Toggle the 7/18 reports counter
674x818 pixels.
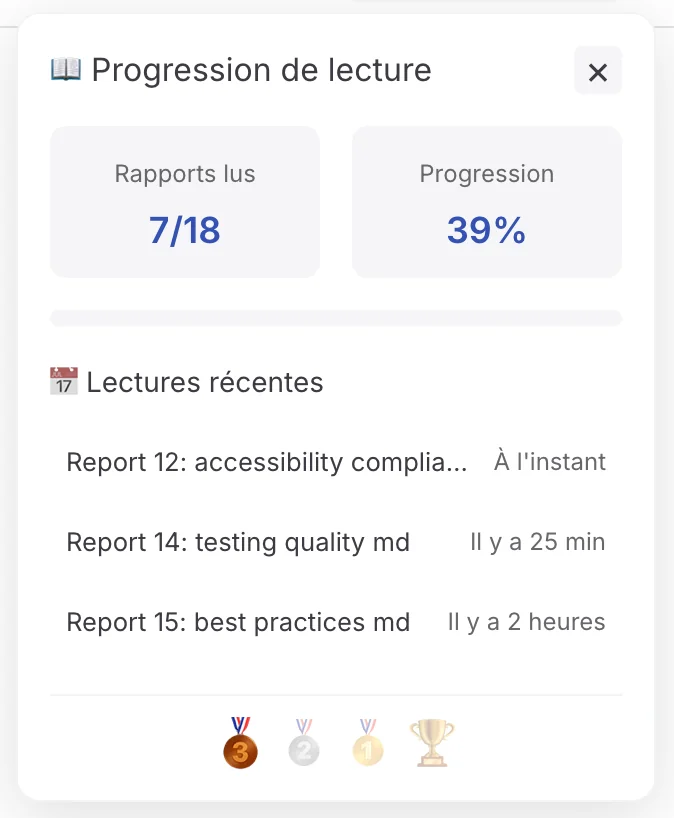click(184, 230)
